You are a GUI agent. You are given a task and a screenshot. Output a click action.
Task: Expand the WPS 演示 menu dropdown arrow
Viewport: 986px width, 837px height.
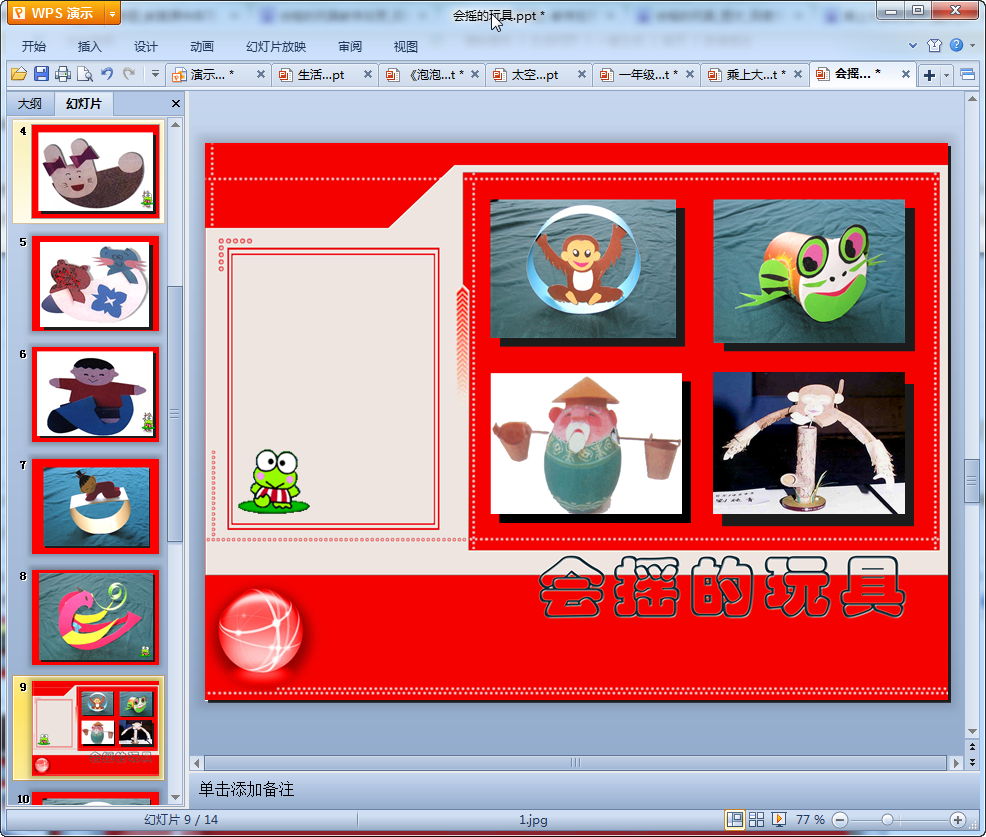click(x=112, y=13)
